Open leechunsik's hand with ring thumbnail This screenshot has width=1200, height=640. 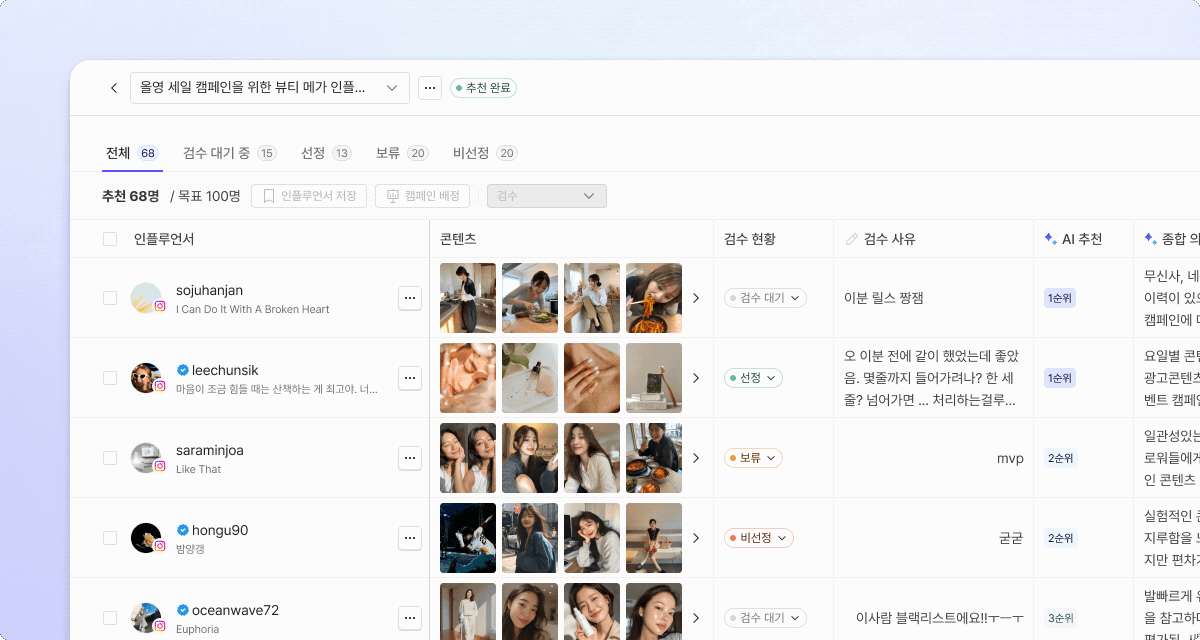pyautogui.click(x=592, y=378)
